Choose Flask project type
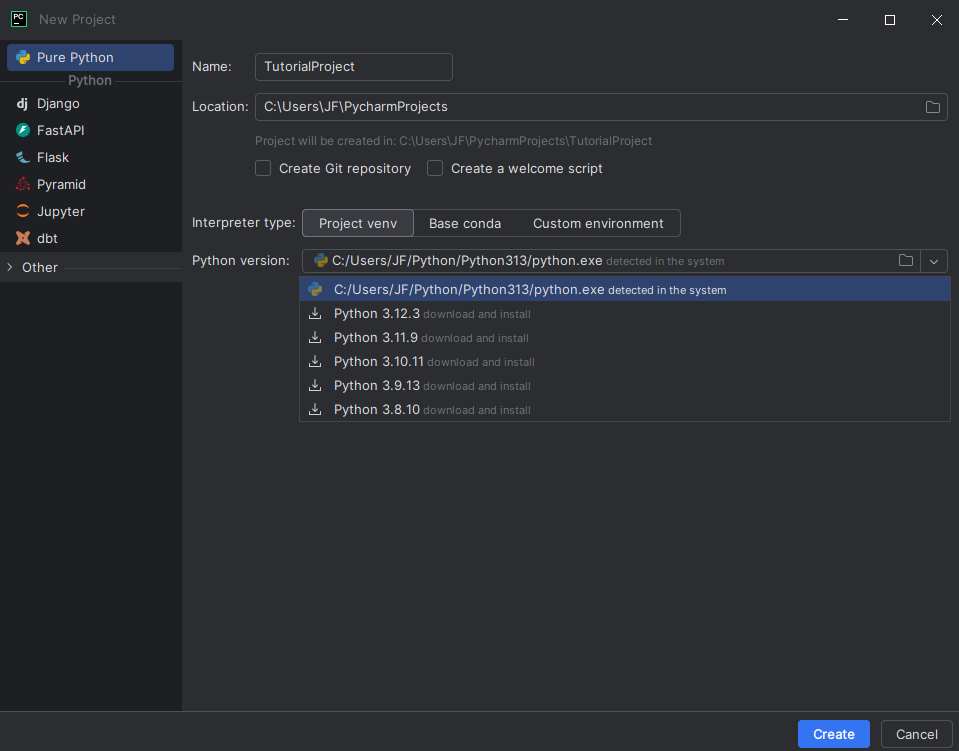The image size is (959, 751). (x=91, y=157)
